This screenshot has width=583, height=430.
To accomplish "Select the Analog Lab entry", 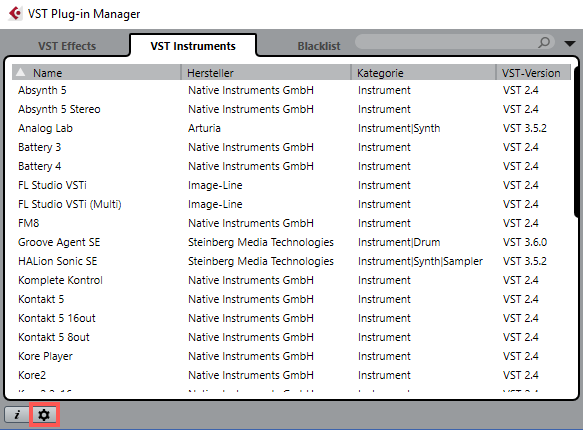I will click(x=292, y=128).
